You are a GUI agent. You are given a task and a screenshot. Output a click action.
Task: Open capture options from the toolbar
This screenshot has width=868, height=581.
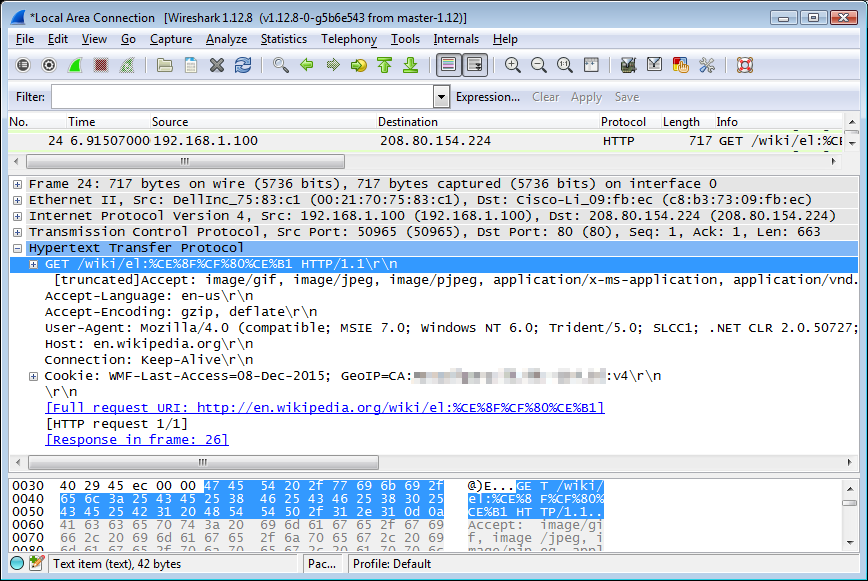pyautogui.click(x=49, y=65)
